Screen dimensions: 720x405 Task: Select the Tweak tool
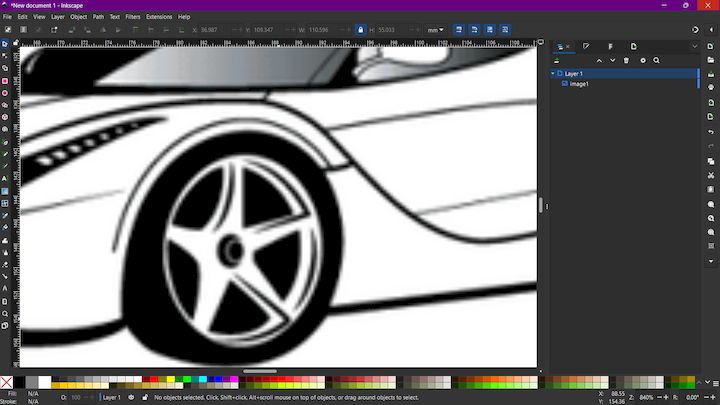5,240
